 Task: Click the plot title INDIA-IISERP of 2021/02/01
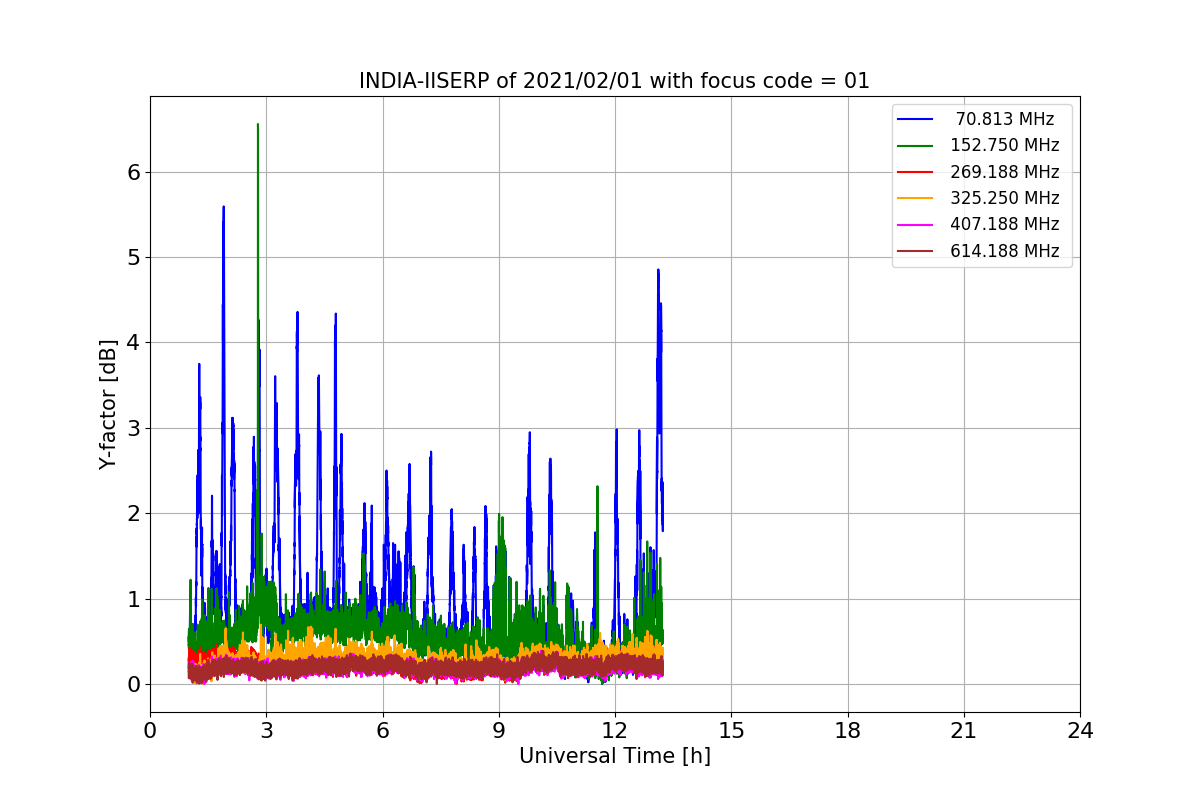(x=614, y=81)
